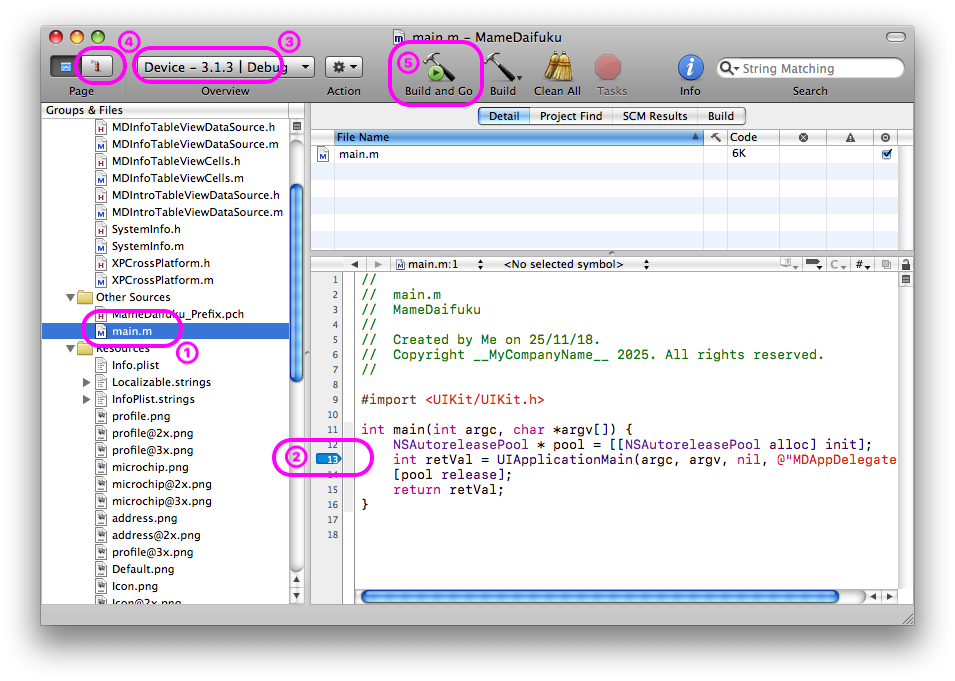This screenshot has height=681, width=955.
Task: Open the Action gear dropdown menu
Action: [343, 67]
